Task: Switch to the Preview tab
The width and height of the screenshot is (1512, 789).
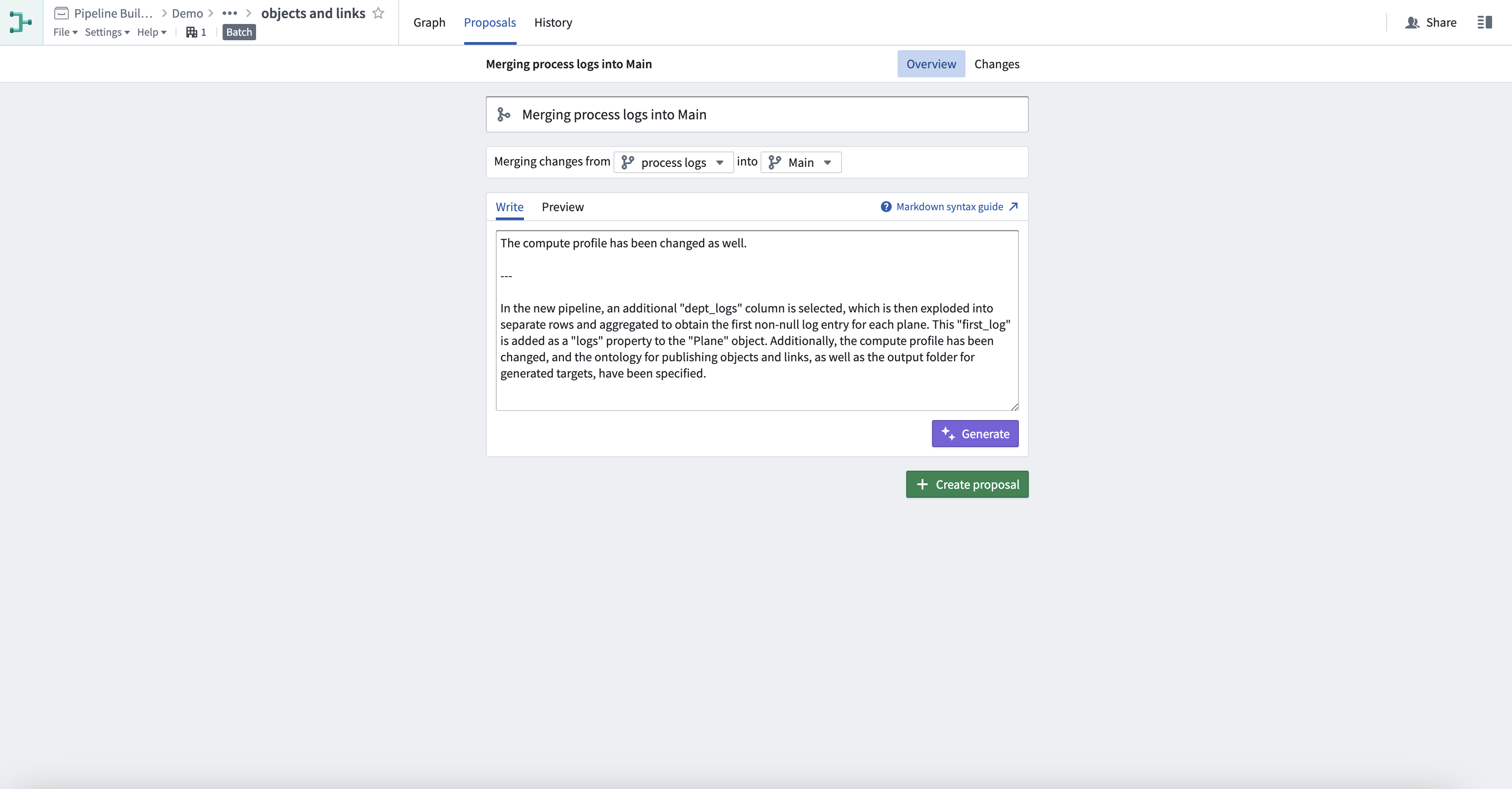Action: (x=562, y=207)
